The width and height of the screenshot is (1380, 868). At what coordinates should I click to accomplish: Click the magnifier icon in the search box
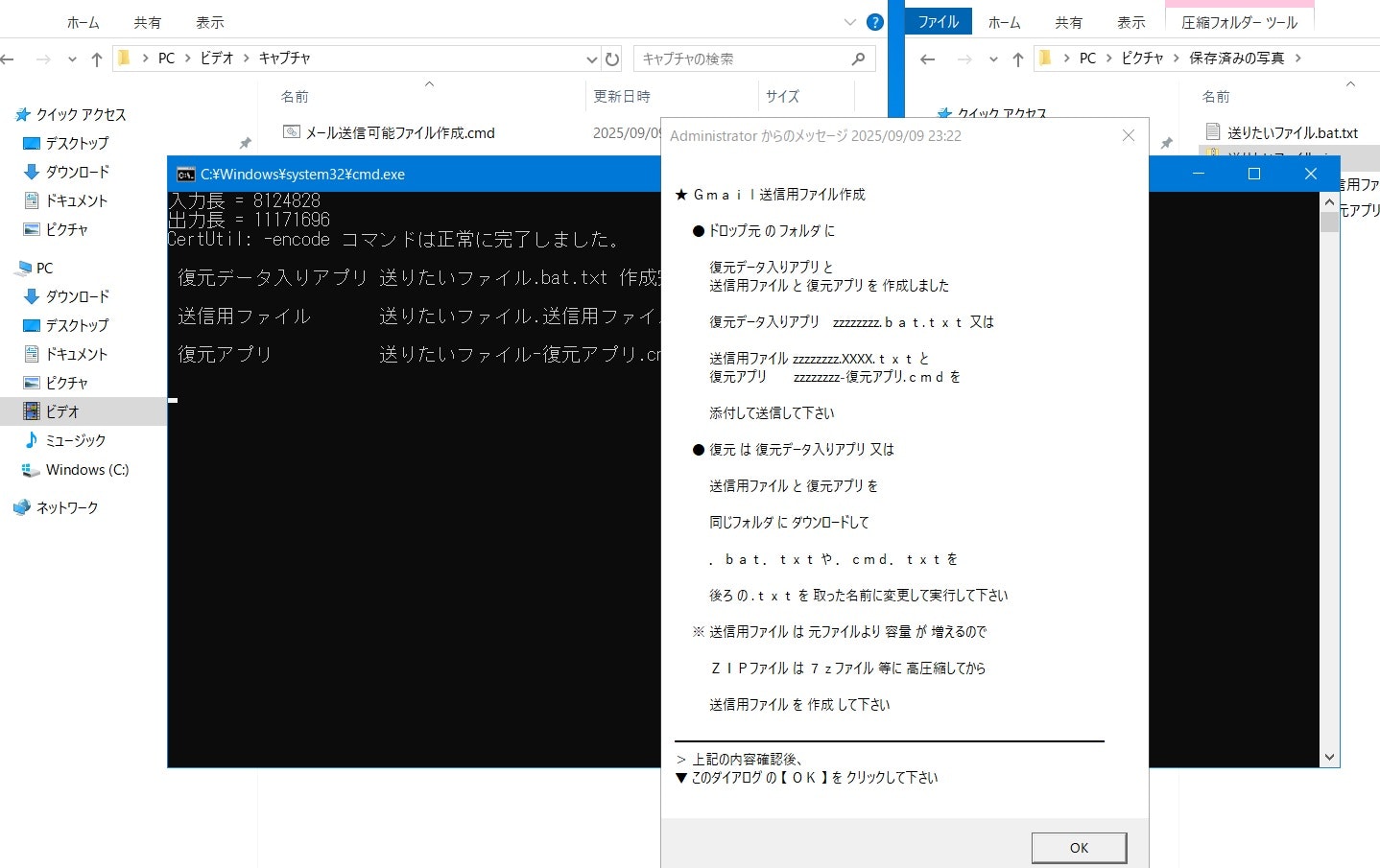click(857, 59)
